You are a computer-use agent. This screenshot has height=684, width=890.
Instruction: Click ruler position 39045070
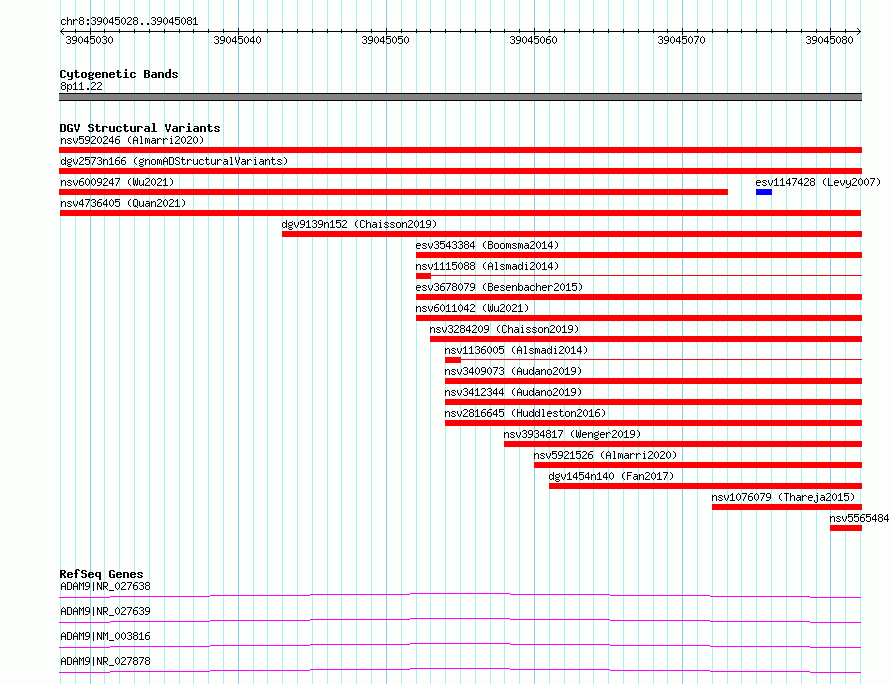[681, 40]
